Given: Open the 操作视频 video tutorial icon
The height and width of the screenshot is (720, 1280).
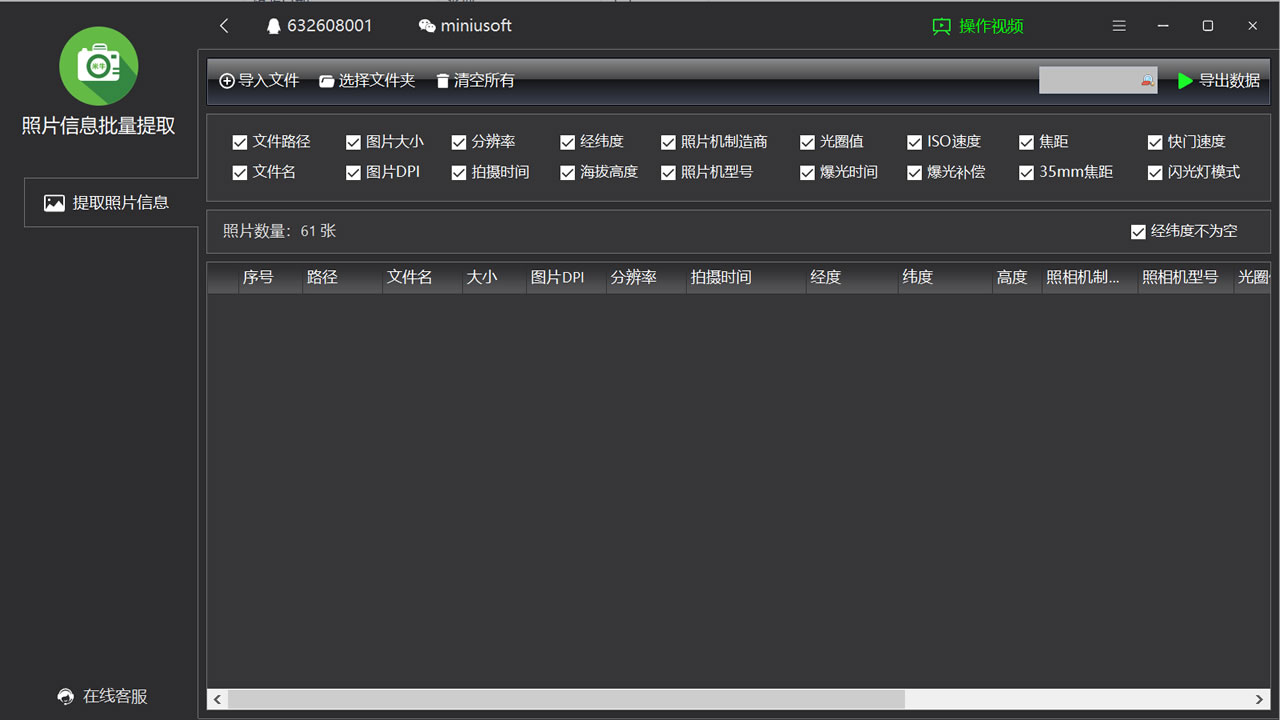Looking at the screenshot, I should [940, 26].
